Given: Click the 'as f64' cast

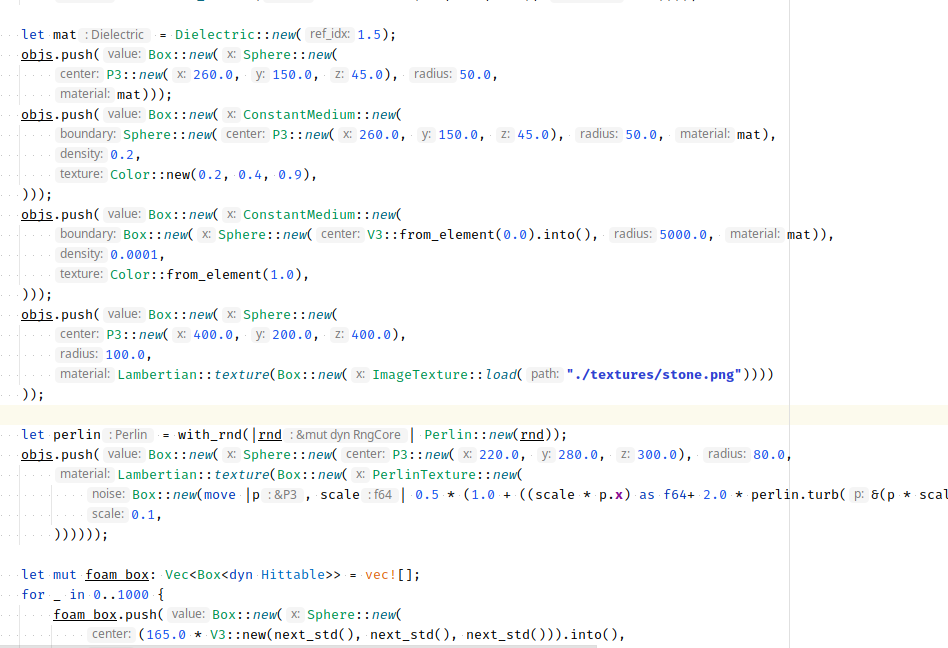Looking at the screenshot, I should (663, 495).
